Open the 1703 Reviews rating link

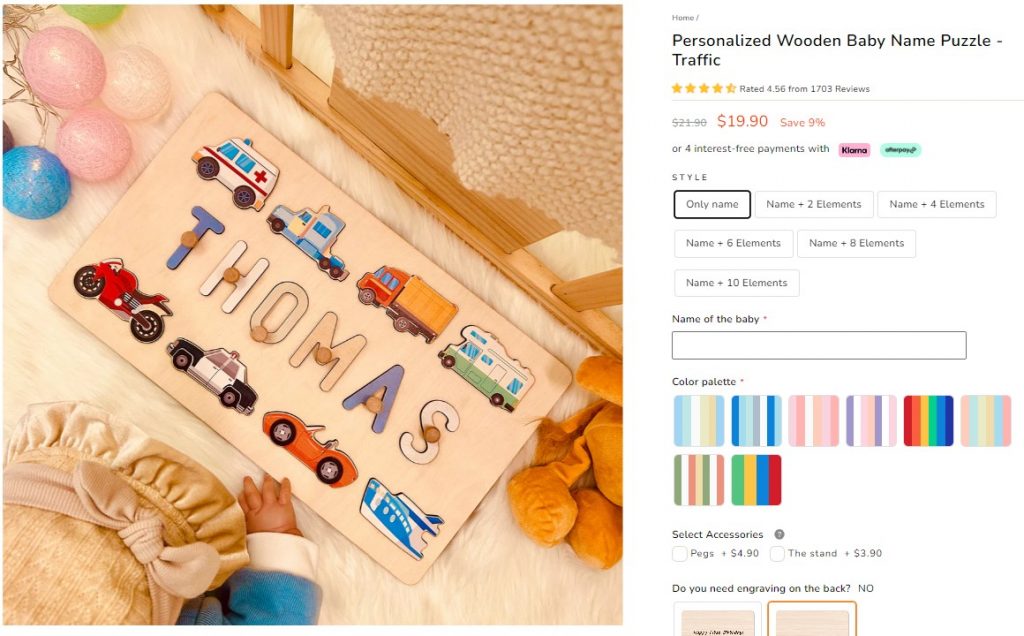pos(805,89)
